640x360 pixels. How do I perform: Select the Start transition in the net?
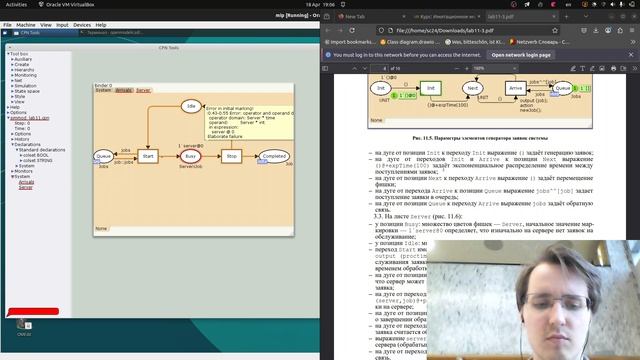pyautogui.click(x=148, y=156)
